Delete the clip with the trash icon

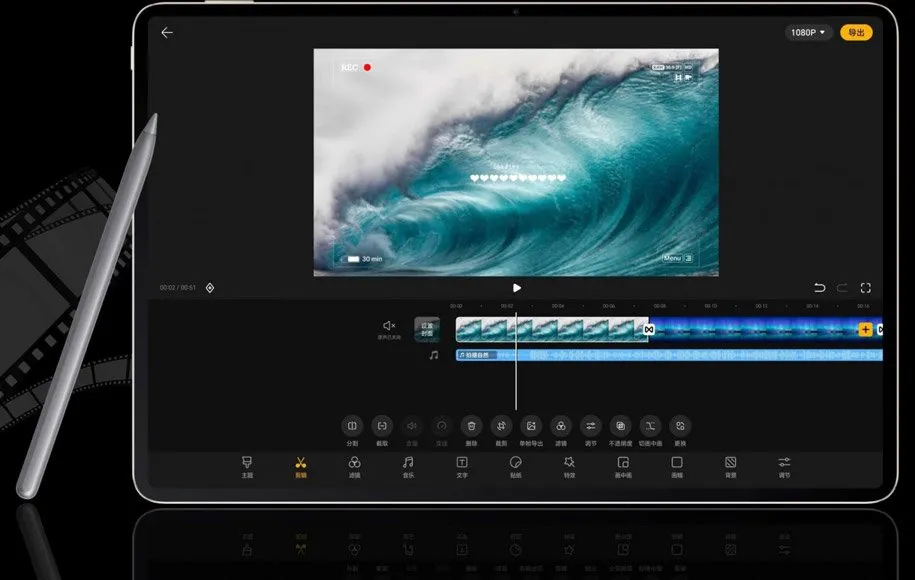pos(472,426)
